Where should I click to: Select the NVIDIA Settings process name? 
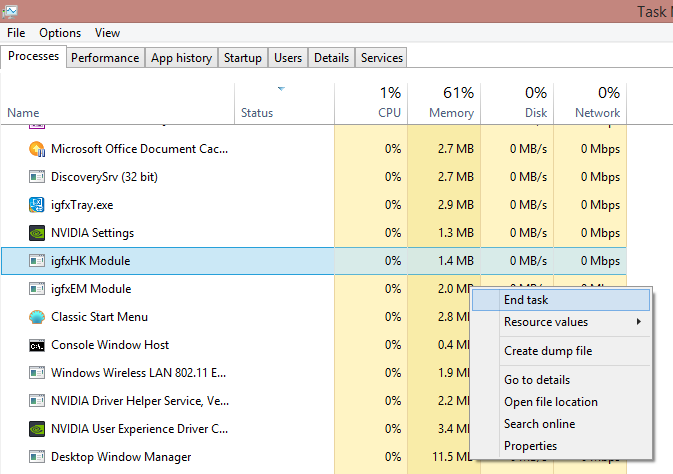[x=92, y=233]
